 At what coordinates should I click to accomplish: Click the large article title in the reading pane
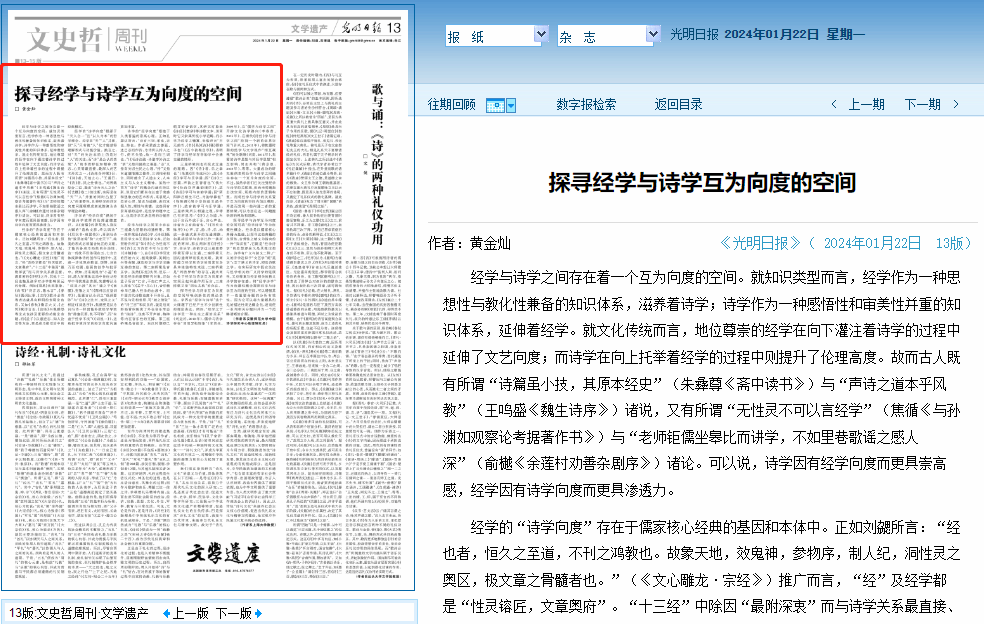click(x=702, y=183)
